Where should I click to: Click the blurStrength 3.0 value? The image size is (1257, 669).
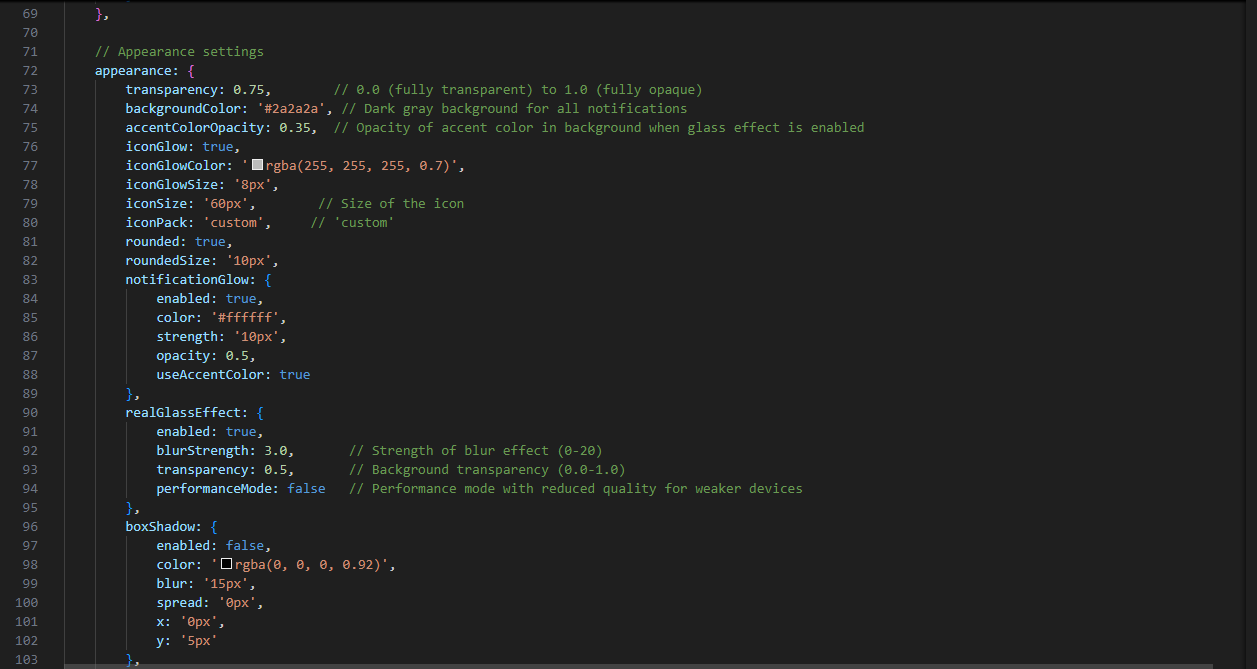(x=279, y=451)
